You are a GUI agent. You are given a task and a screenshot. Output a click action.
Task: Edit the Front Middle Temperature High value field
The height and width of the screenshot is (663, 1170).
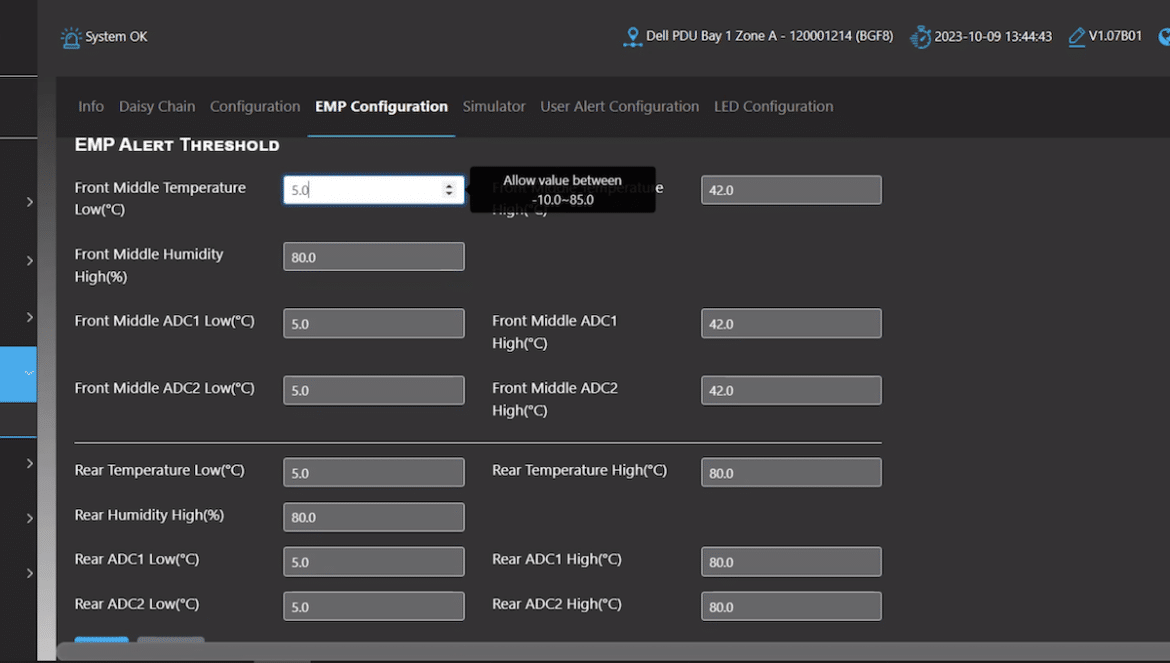[791, 189]
